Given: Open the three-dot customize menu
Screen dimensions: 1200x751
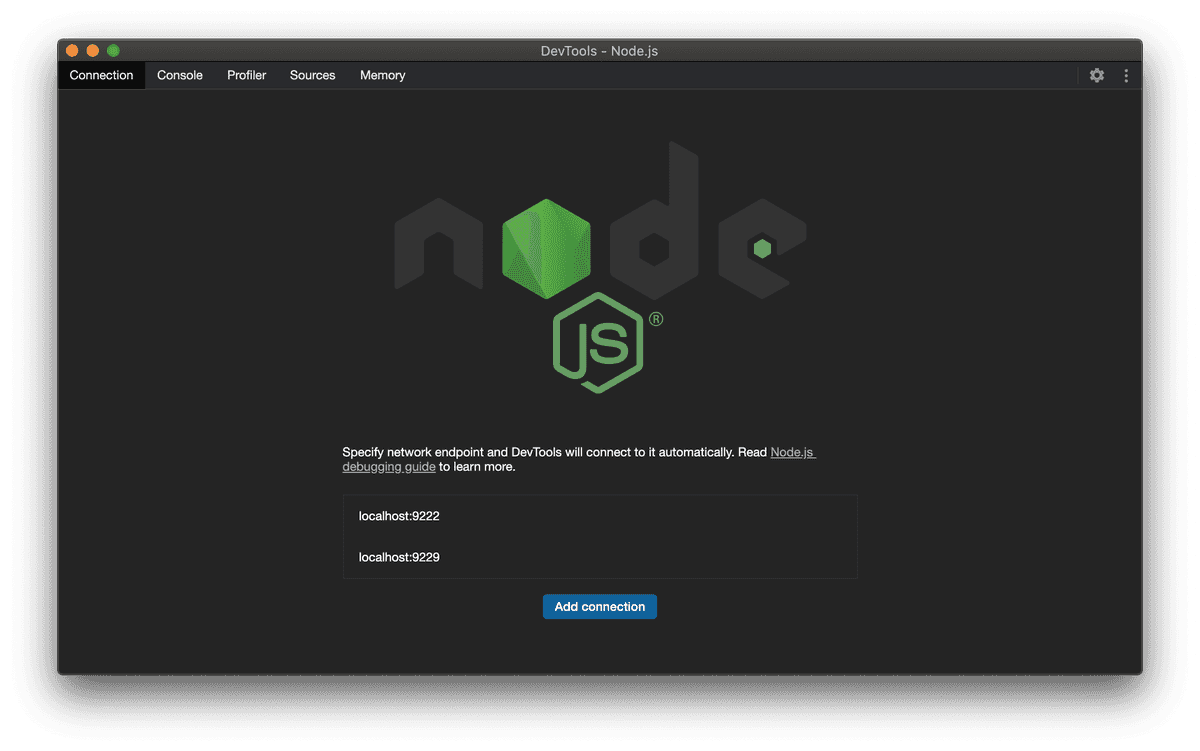Looking at the screenshot, I should click(1126, 75).
